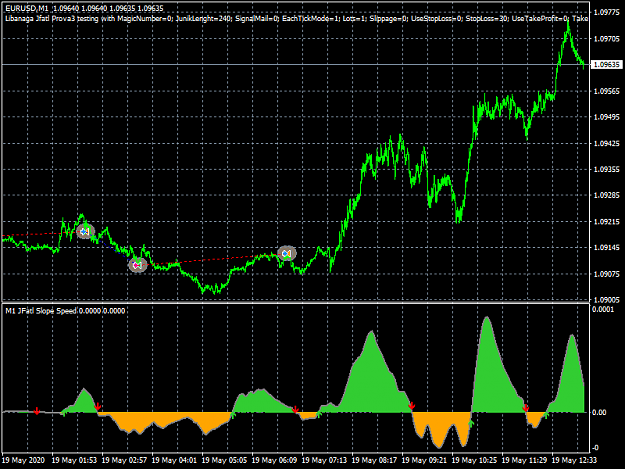This screenshot has height=469, width=625.
Task: Click the current price tag 1.09635
Action: click(606, 65)
